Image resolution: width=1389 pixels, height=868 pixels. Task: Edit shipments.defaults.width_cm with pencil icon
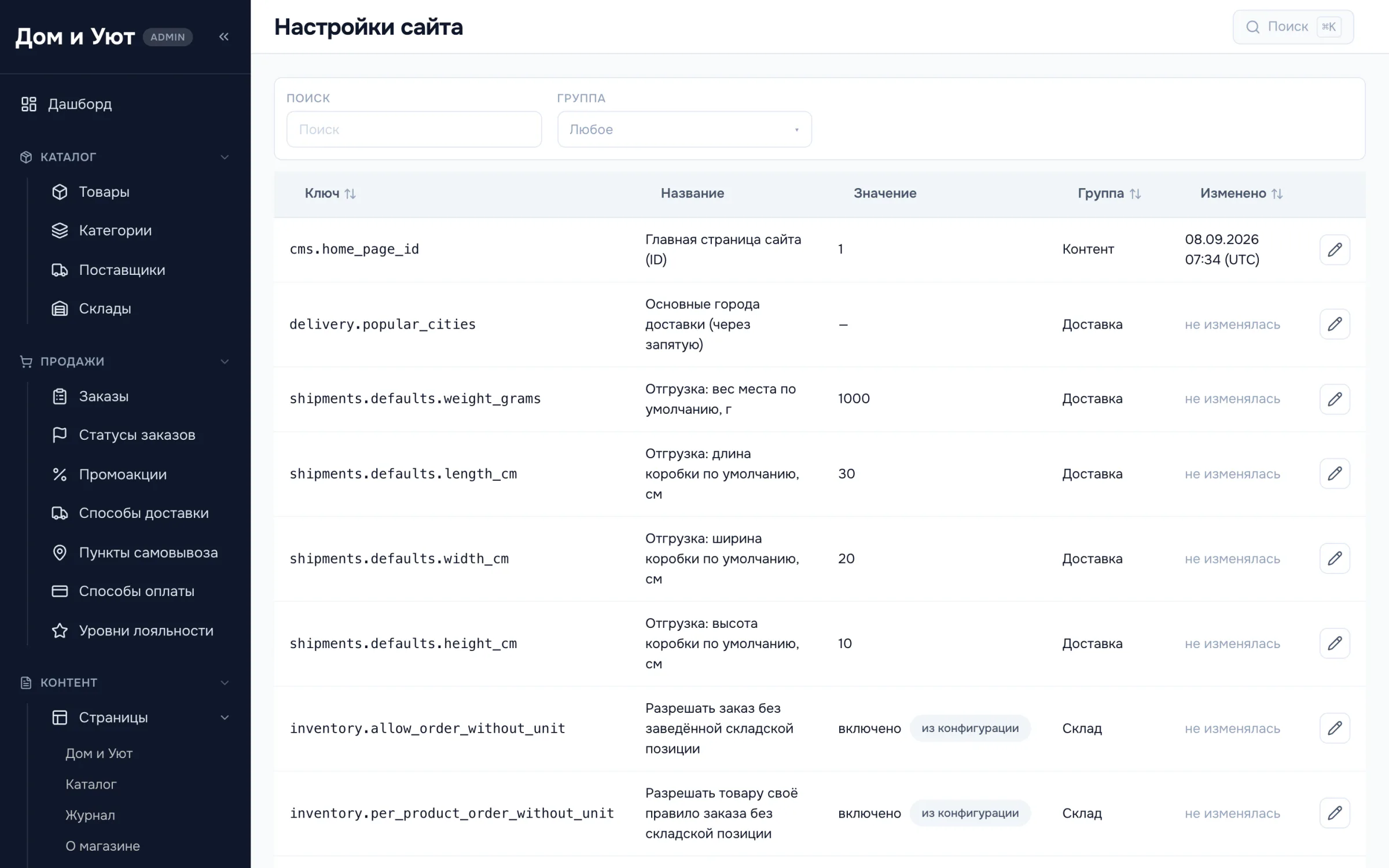[1335, 558]
